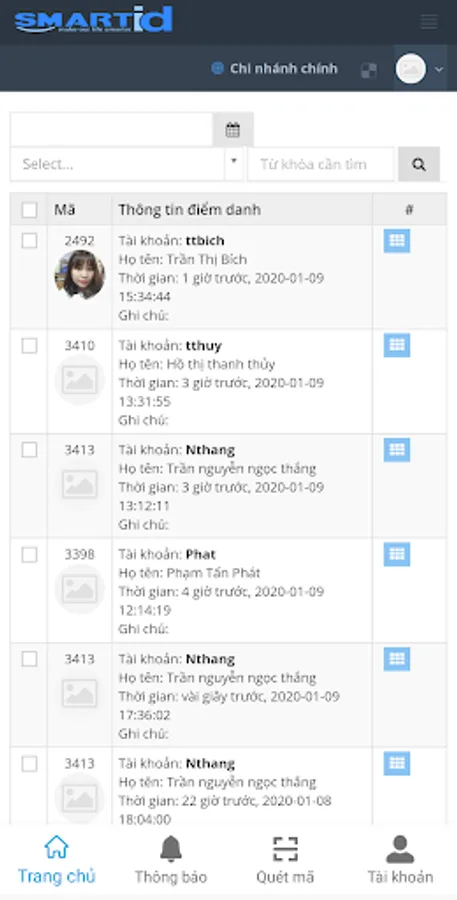The width and height of the screenshot is (457, 900).
Task: Tick the select-all checkbox in table header
Action: point(29,210)
